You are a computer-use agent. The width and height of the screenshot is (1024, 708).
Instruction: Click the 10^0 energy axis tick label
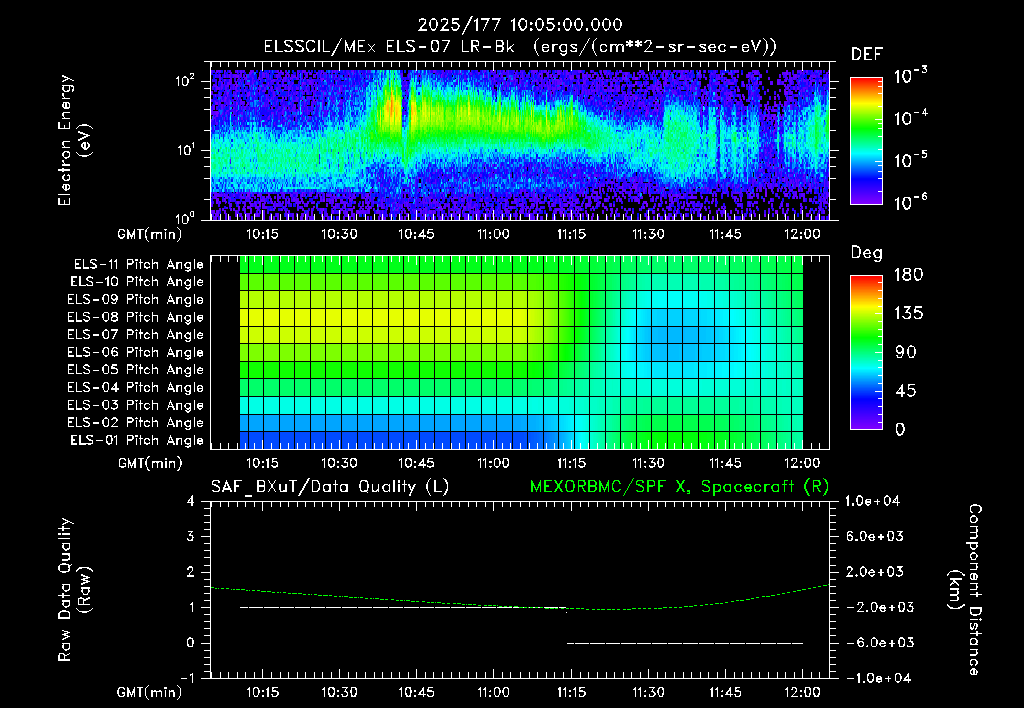coord(185,217)
